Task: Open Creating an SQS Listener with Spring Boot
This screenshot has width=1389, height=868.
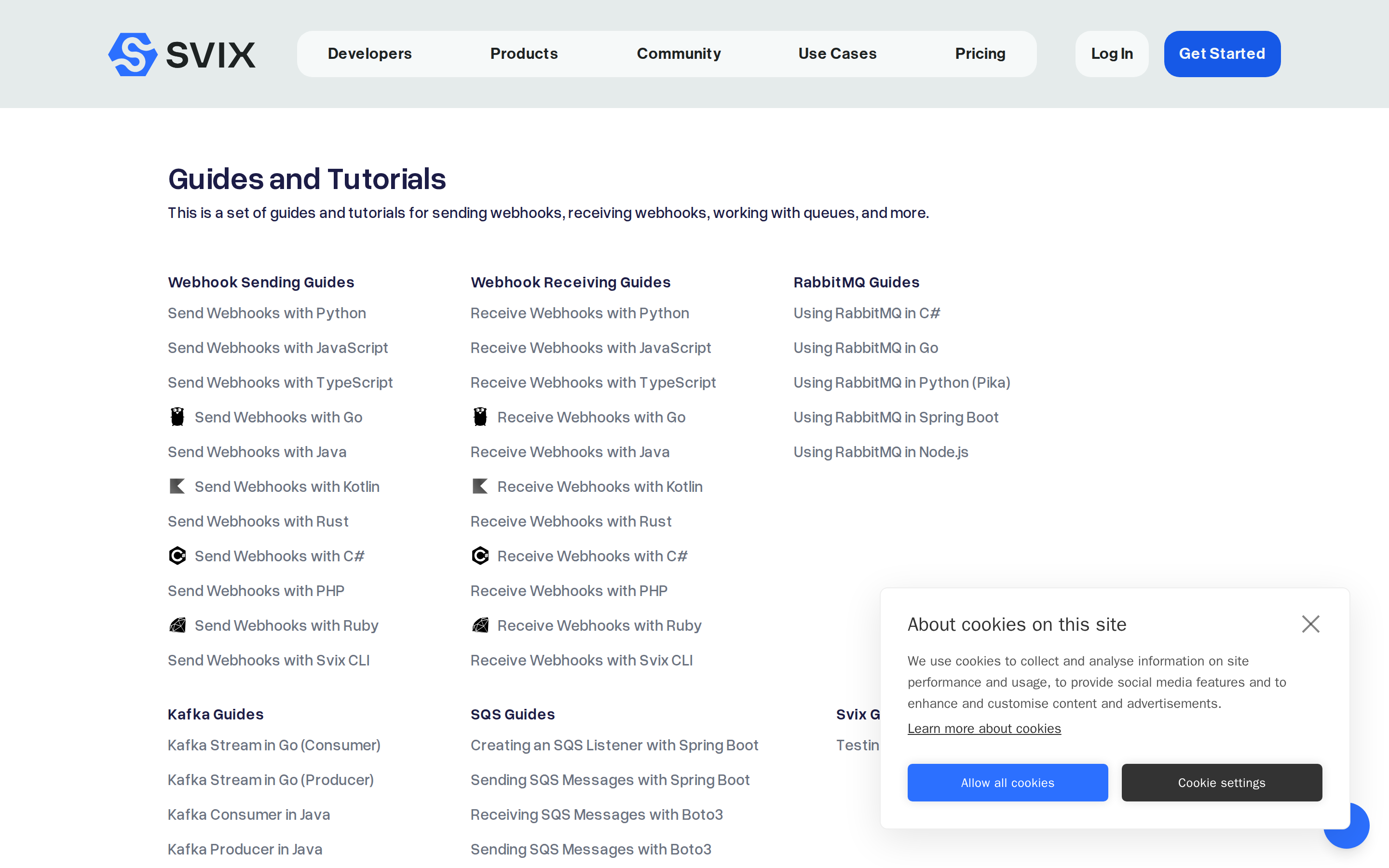Action: tap(614, 745)
